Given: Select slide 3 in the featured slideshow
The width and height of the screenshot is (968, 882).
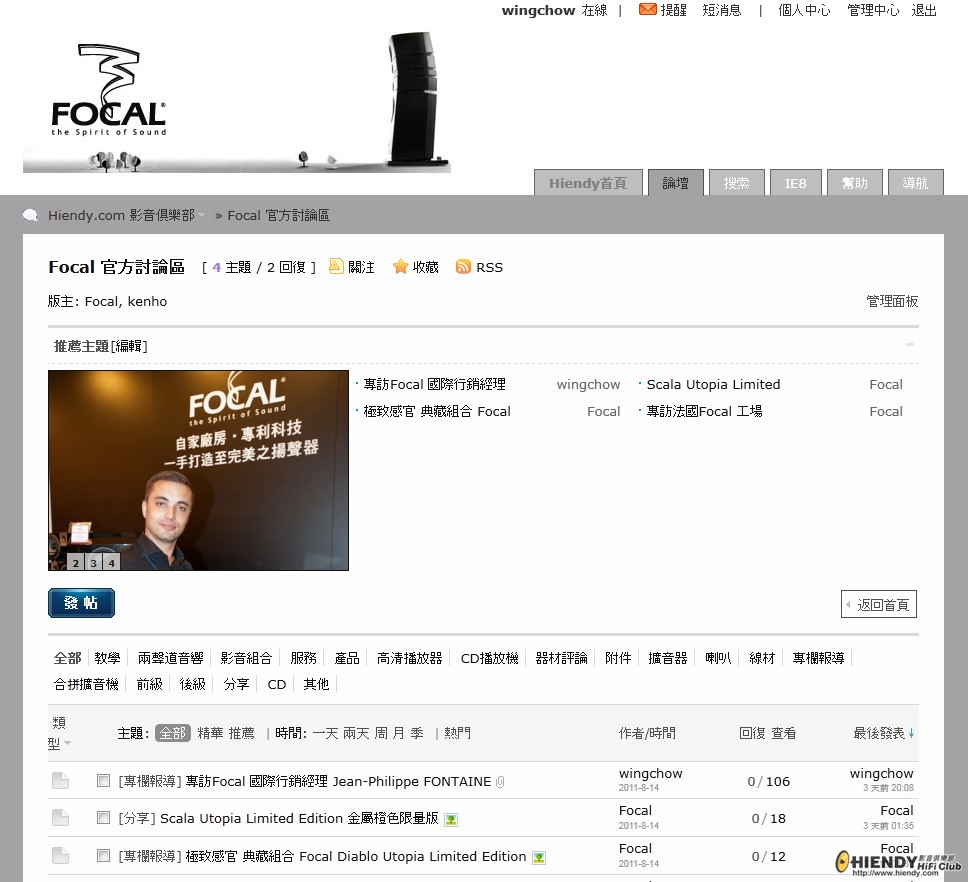Looking at the screenshot, I should click(93, 563).
